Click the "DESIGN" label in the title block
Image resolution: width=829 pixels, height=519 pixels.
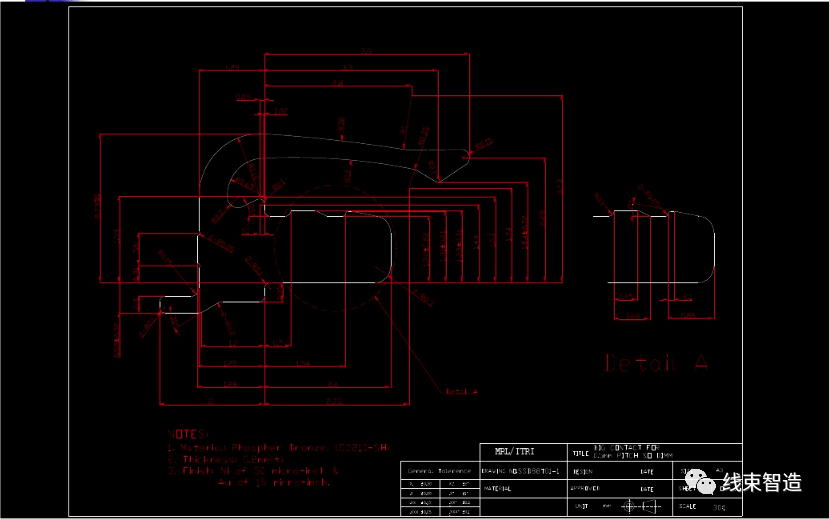click(583, 471)
